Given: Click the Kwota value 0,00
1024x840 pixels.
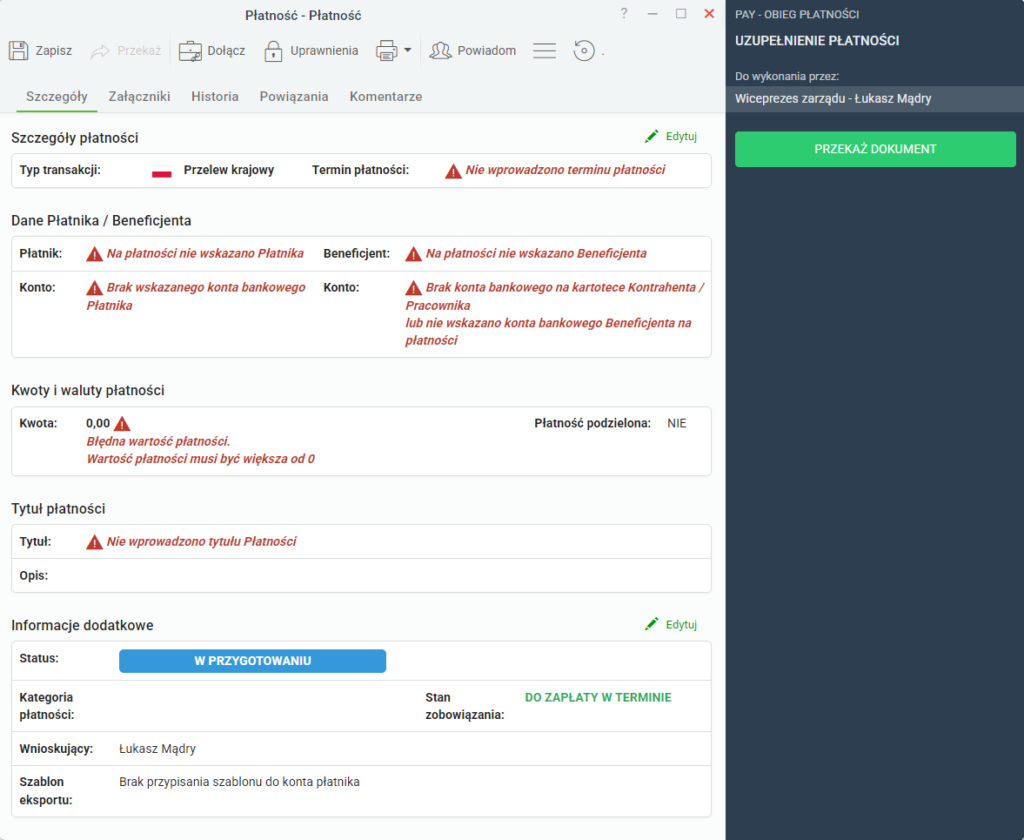Looking at the screenshot, I should click(x=98, y=423).
